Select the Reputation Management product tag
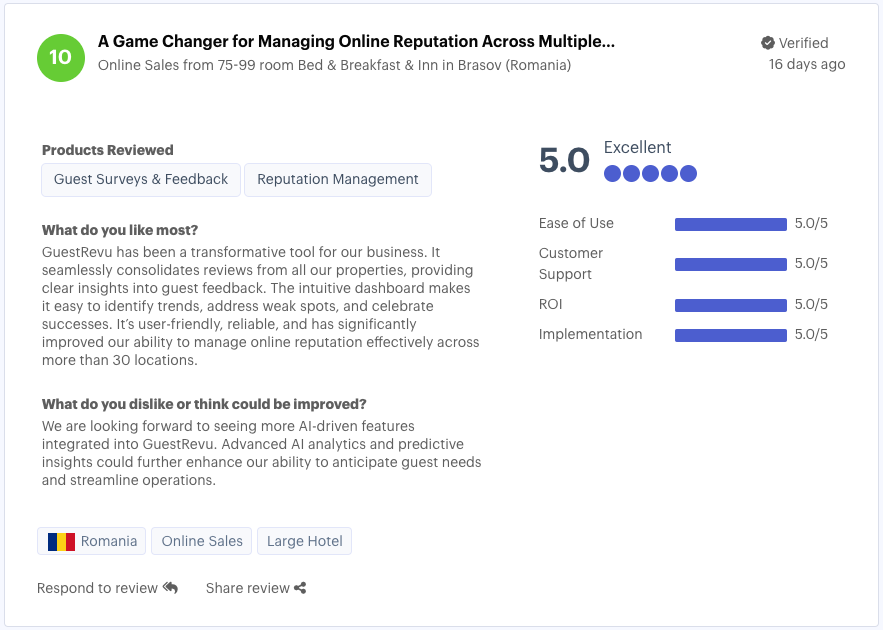883x630 pixels. pyautogui.click(x=337, y=180)
